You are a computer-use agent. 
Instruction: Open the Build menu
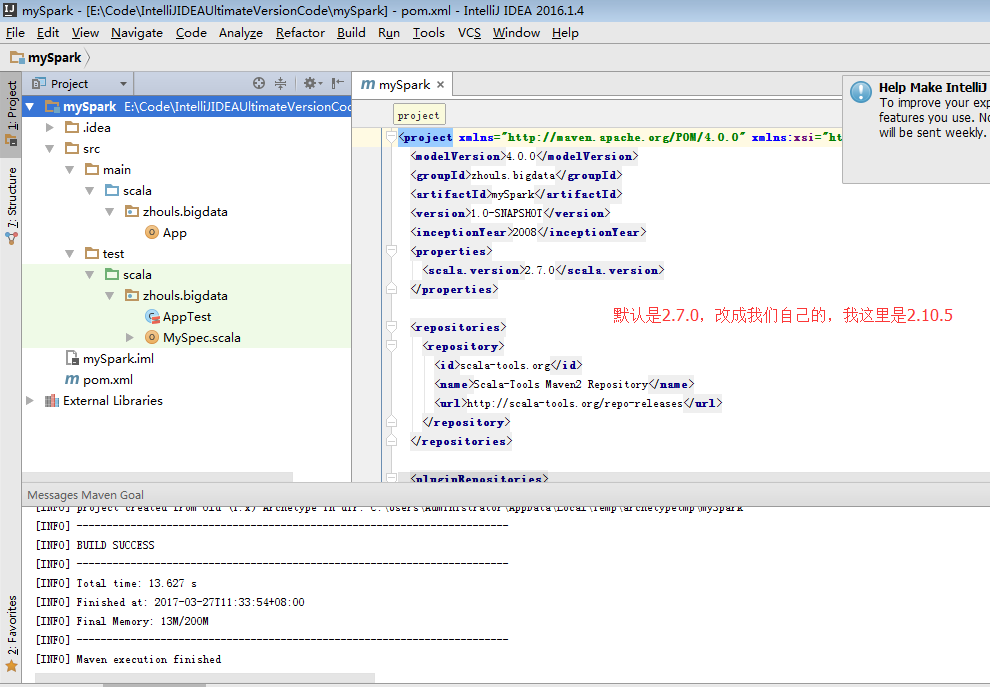(x=351, y=33)
